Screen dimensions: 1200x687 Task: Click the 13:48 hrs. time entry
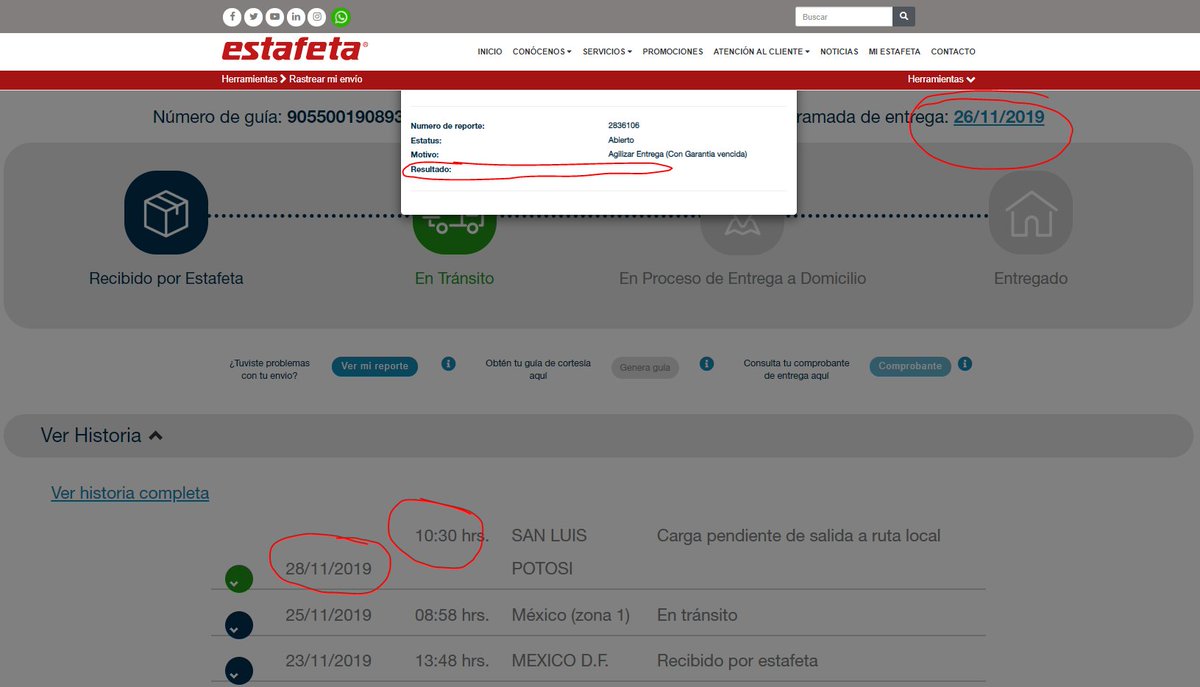click(x=452, y=661)
